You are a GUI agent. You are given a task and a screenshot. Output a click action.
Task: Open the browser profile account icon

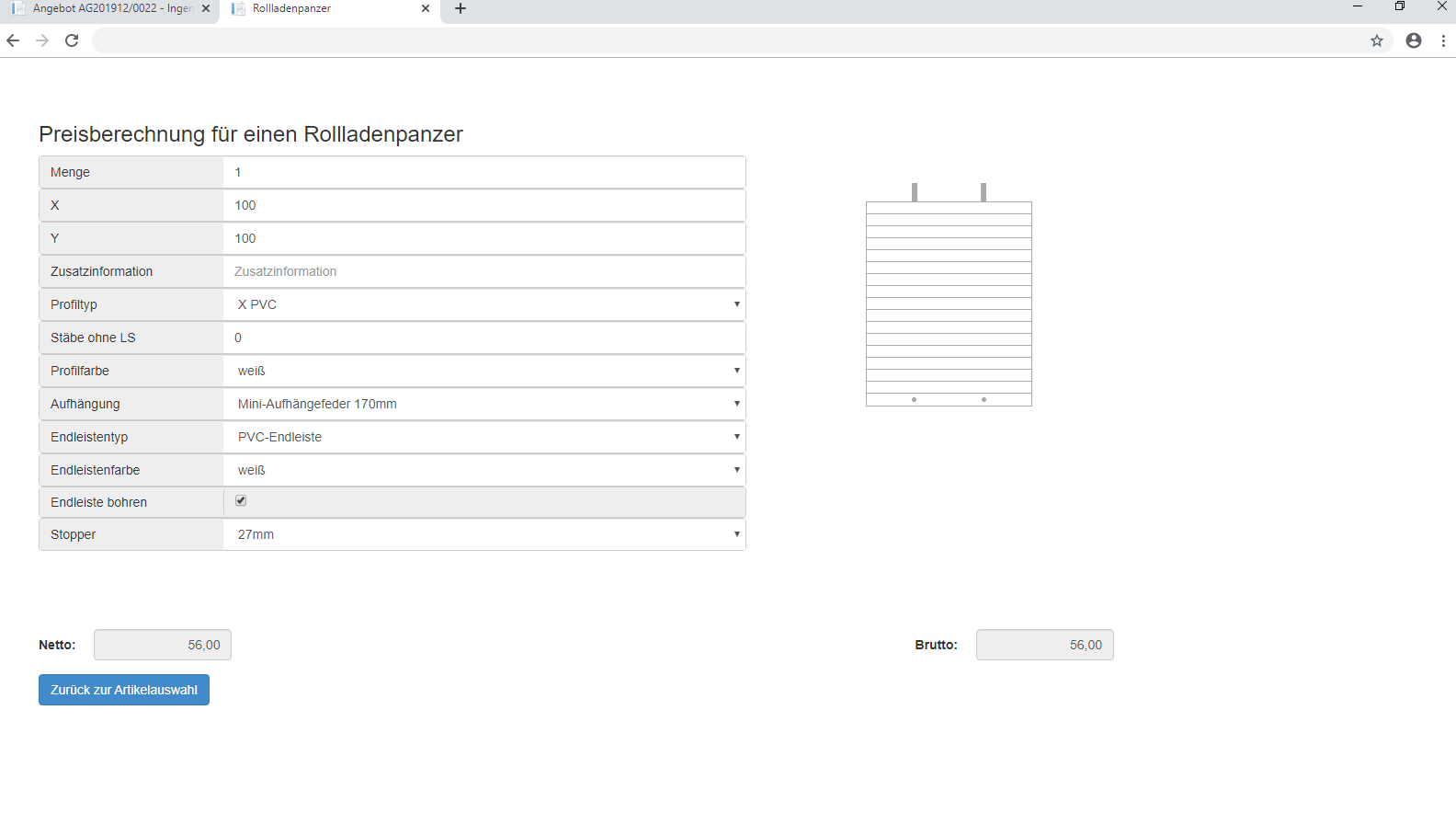pos(1414,40)
